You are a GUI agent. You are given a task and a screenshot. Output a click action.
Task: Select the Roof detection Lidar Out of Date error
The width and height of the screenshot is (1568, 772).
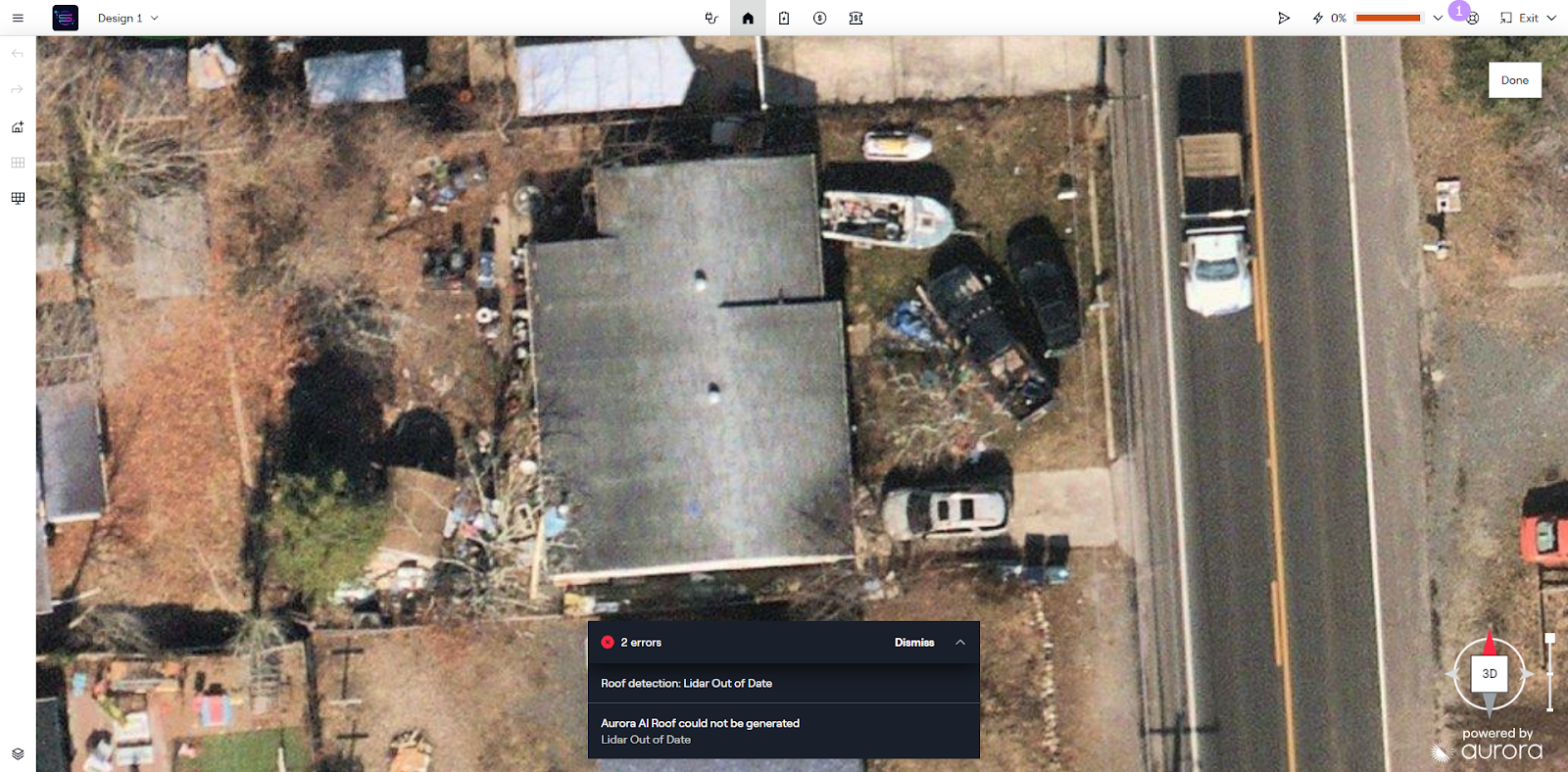pyautogui.click(x=784, y=684)
